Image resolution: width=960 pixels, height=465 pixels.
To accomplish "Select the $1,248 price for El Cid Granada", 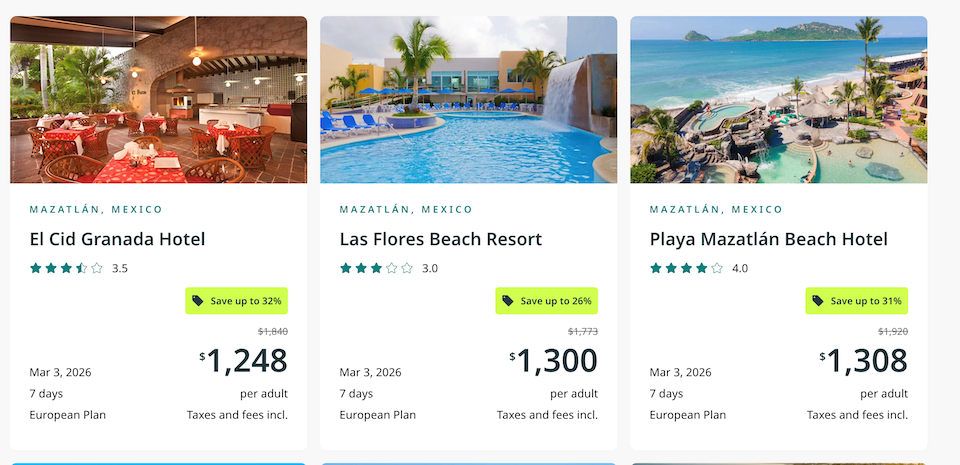I will pyautogui.click(x=244, y=360).
